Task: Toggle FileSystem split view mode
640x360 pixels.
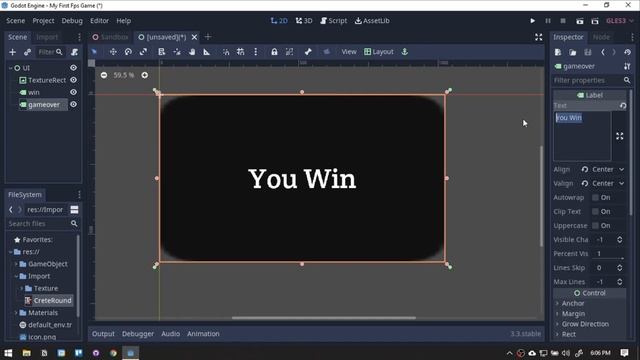Action: point(74,210)
